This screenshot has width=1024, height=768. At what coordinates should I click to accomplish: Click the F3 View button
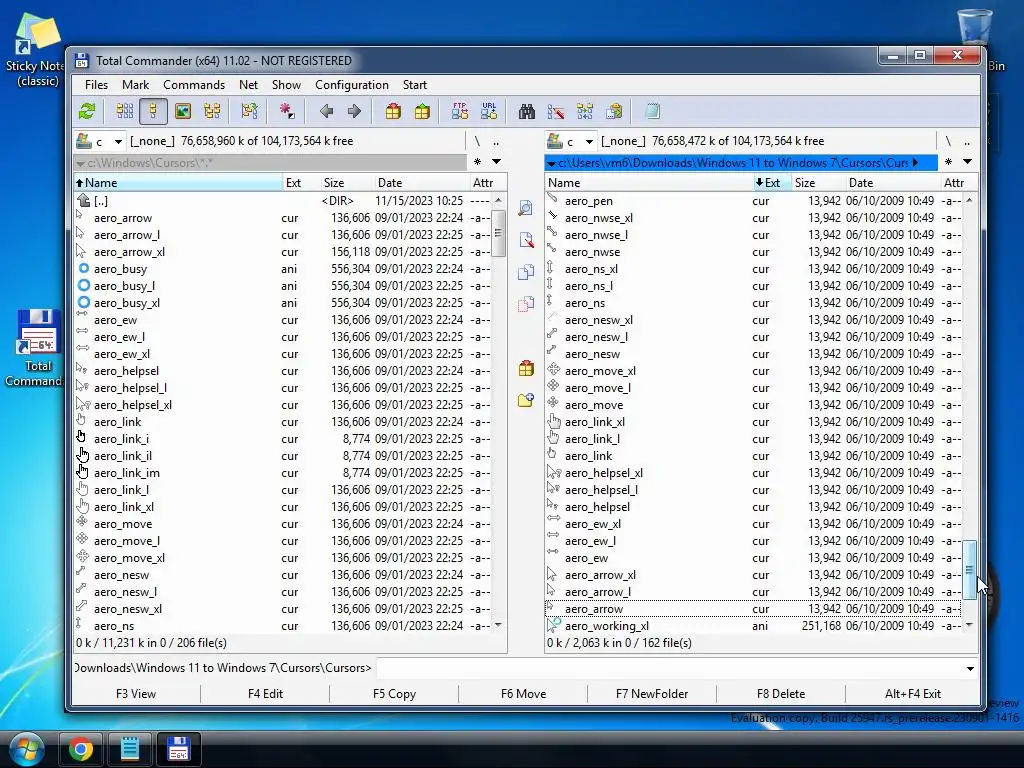(x=136, y=694)
